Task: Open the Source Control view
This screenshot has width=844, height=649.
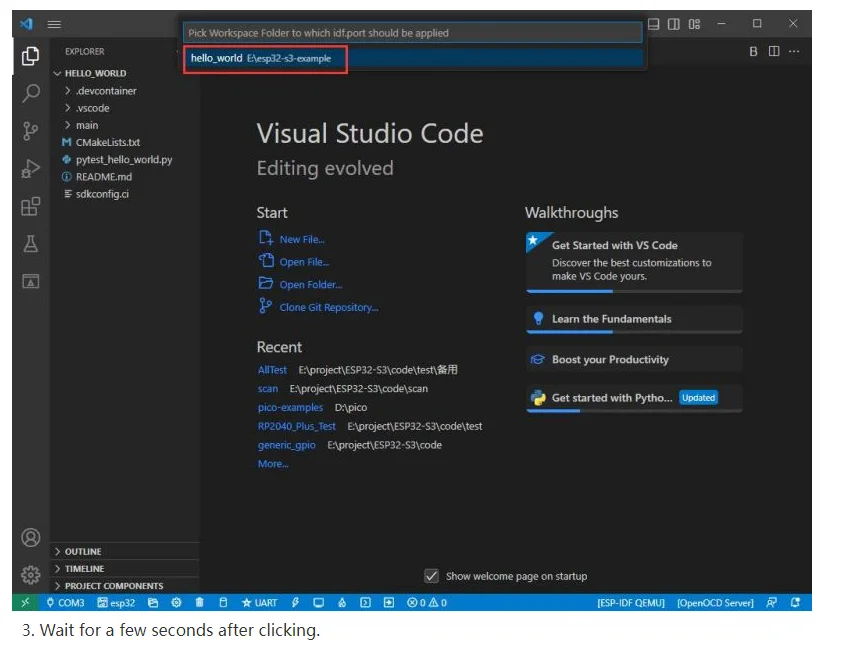Action: (x=31, y=131)
